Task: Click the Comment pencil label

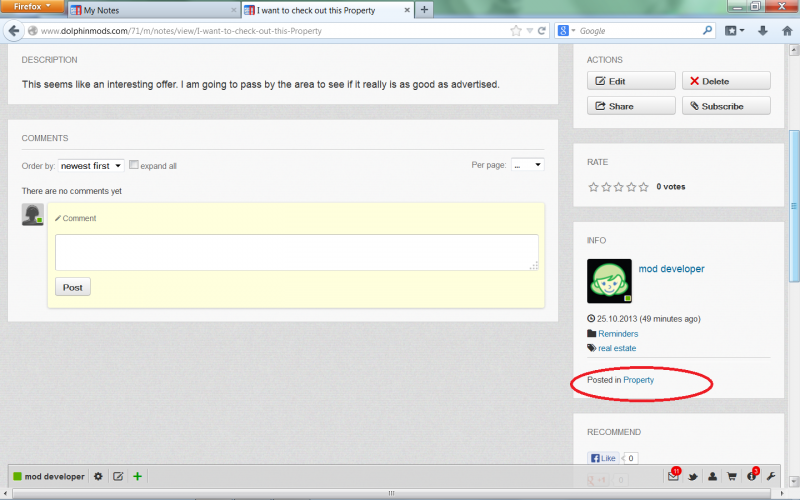Action: pyautogui.click(x=76, y=218)
